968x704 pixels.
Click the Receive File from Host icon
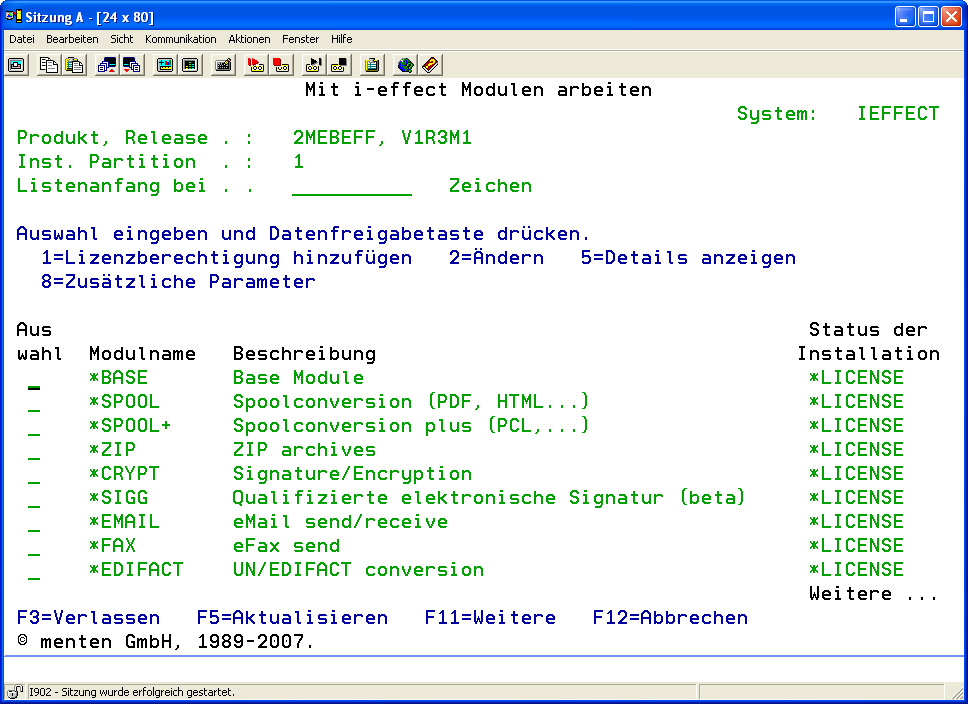tap(131, 65)
